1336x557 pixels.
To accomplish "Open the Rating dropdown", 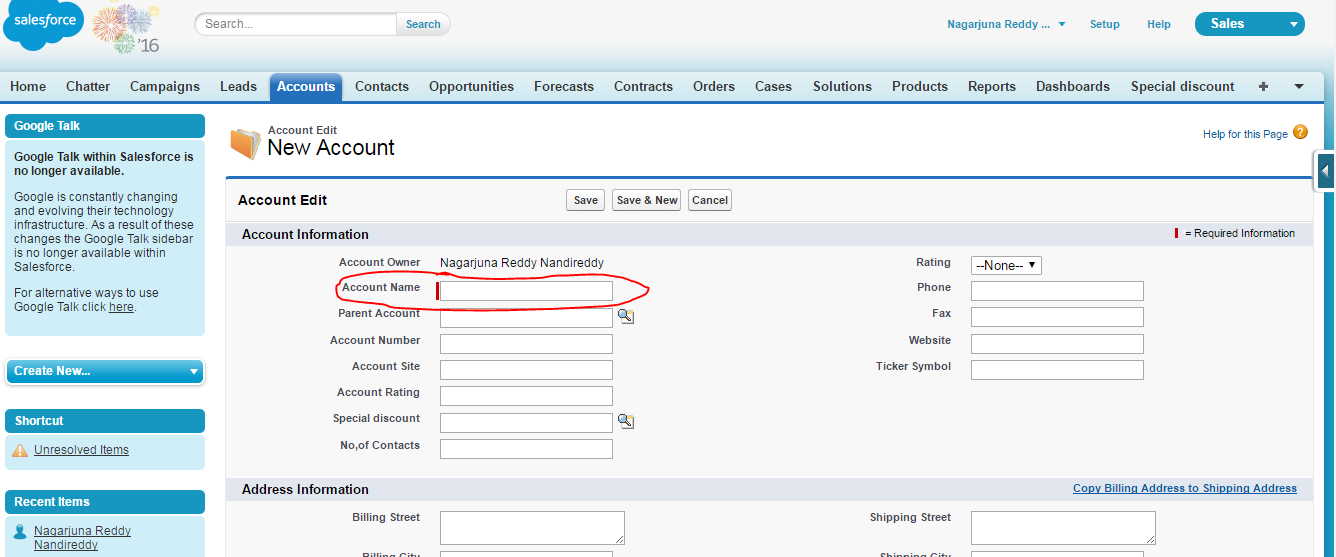I will pyautogui.click(x=1006, y=265).
